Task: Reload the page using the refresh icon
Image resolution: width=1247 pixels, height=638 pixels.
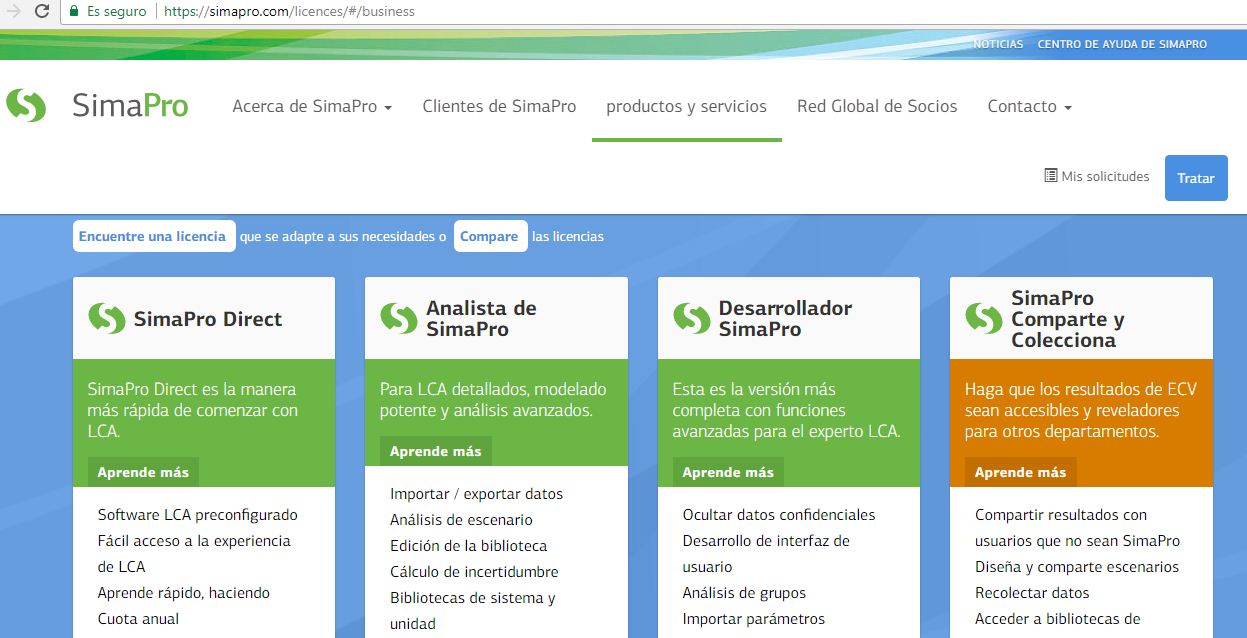Action: coord(41,13)
